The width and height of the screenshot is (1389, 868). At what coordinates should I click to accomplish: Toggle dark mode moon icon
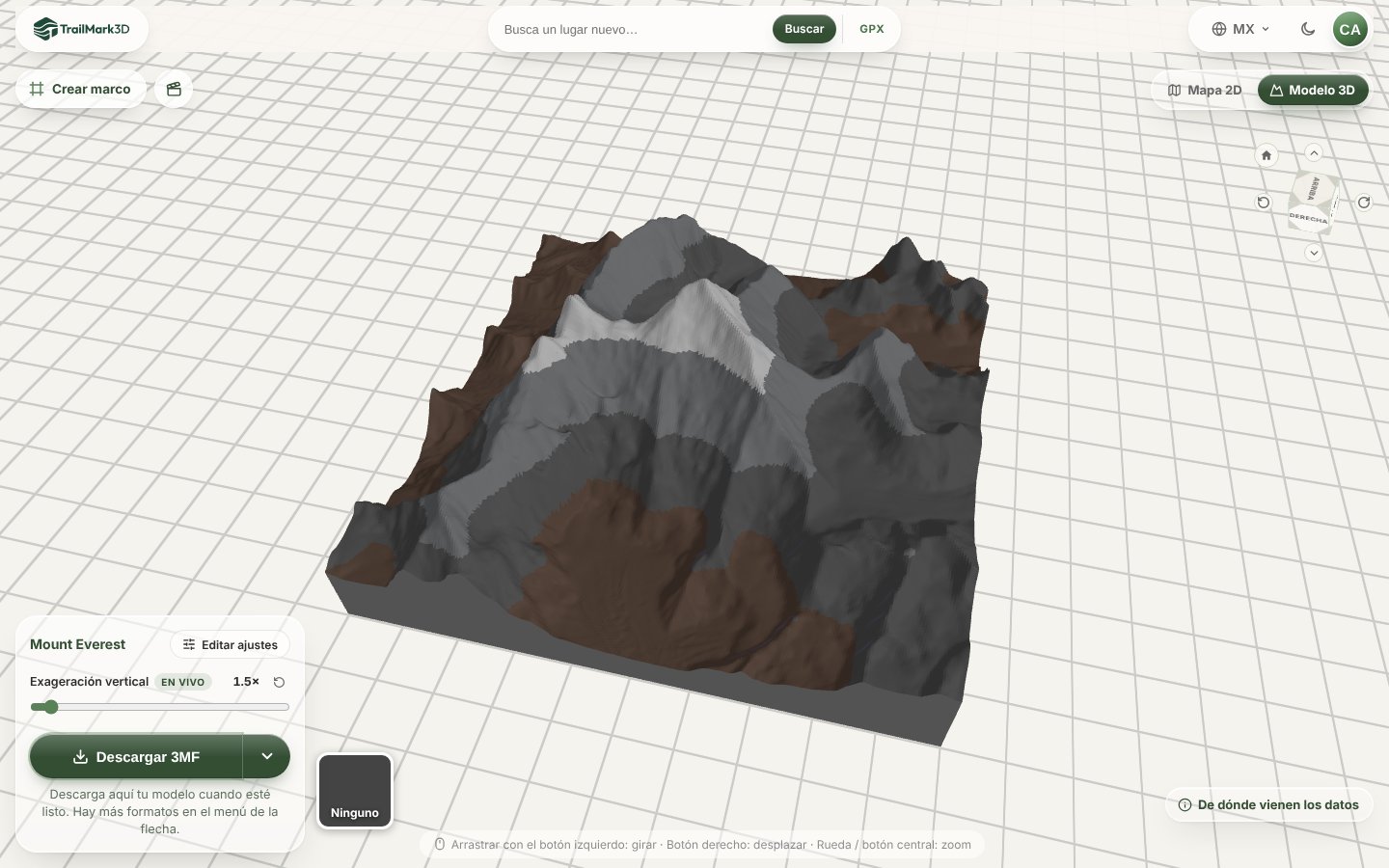1308,29
